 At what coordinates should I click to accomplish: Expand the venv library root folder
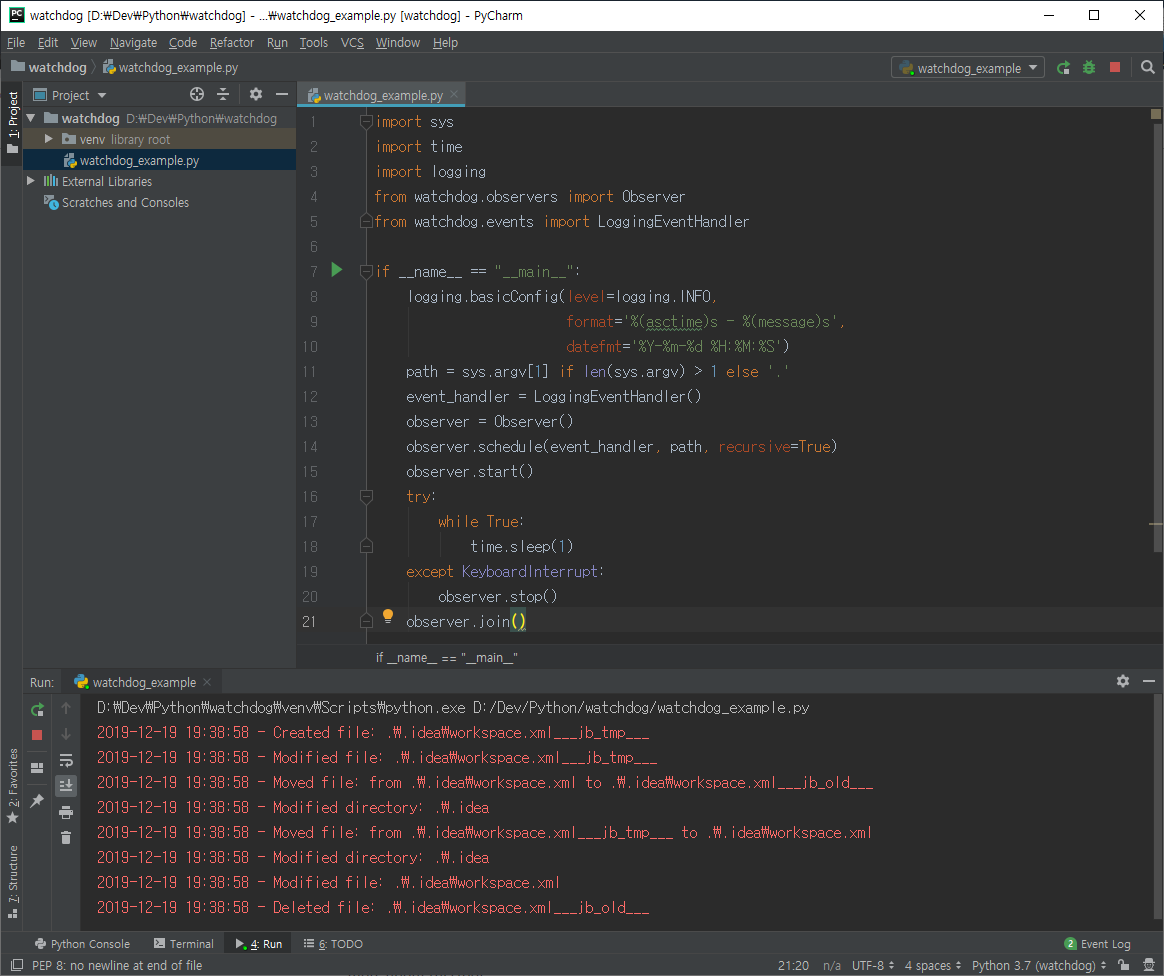[x=48, y=139]
